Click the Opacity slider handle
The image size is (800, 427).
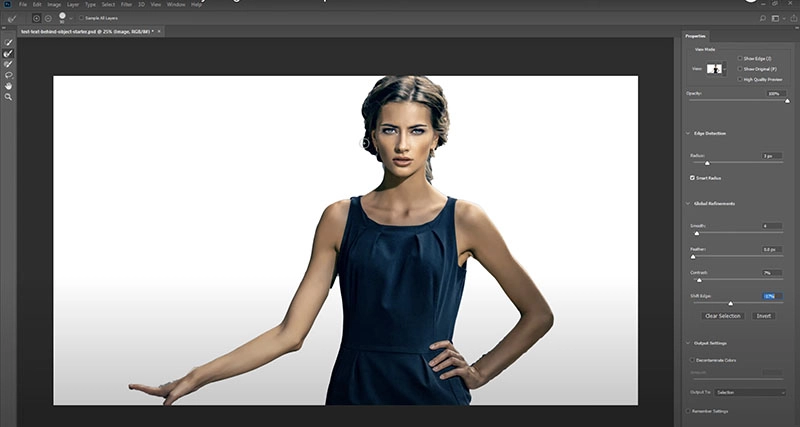click(x=787, y=101)
